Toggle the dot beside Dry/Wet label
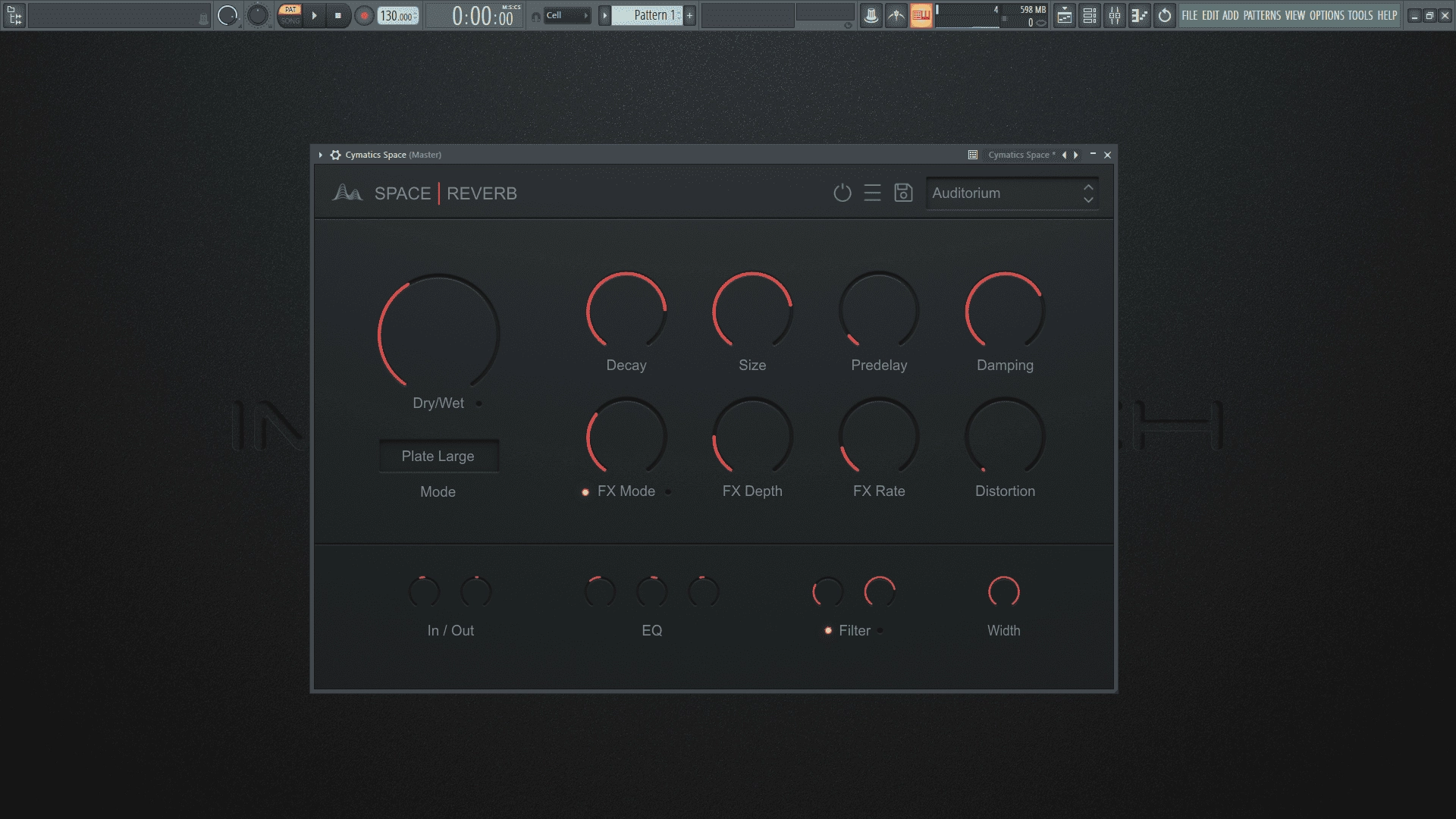Screen dimensions: 1456x819 (479, 403)
